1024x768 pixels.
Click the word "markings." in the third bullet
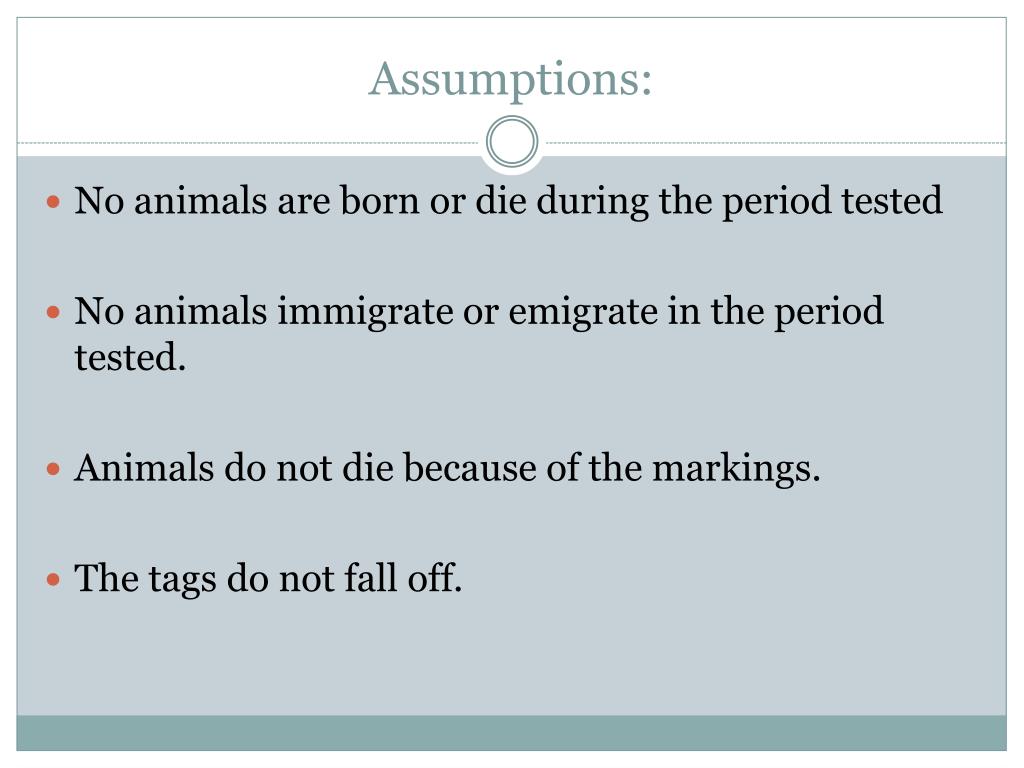click(737, 468)
